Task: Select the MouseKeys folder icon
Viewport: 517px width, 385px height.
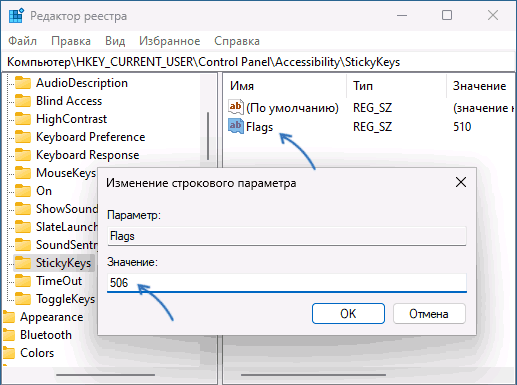Action: (x=23, y=173)
